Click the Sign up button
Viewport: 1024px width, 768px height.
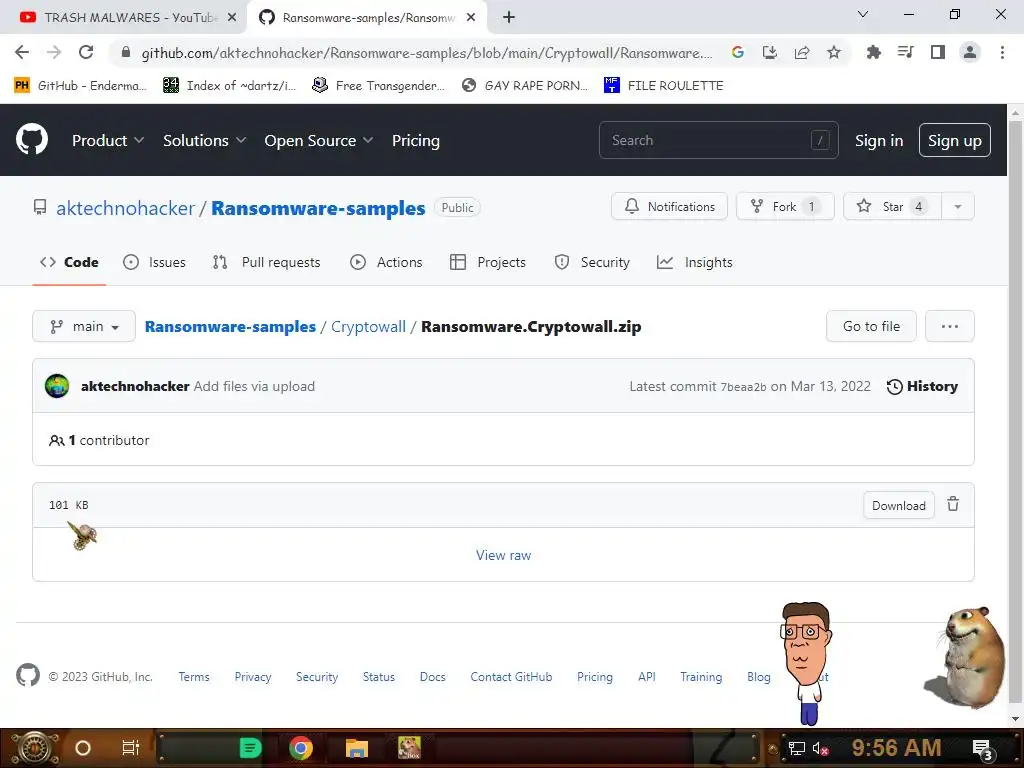pyautogui.click(x=954, y=140)
